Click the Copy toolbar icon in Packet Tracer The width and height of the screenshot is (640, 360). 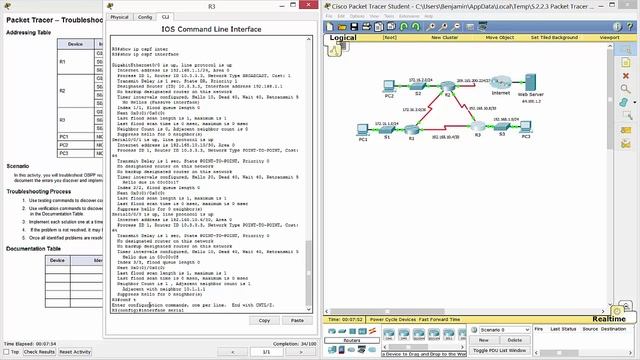coord(379,27)
